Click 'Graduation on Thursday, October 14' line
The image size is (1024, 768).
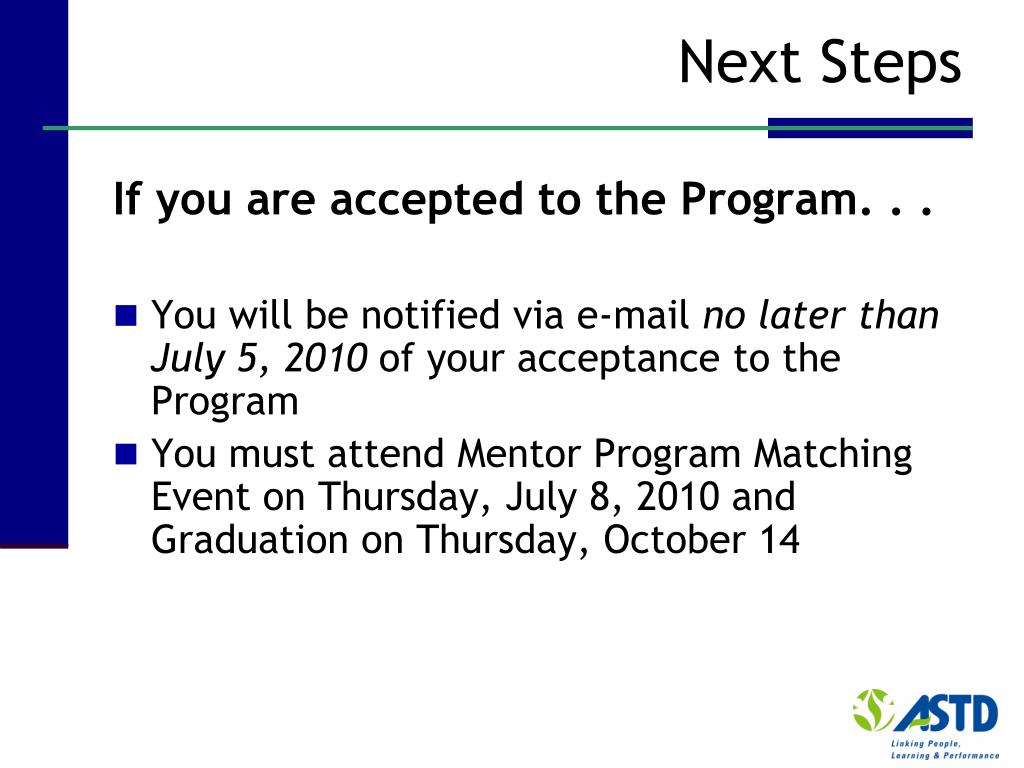pyautogui.click(x=475, y=540)
